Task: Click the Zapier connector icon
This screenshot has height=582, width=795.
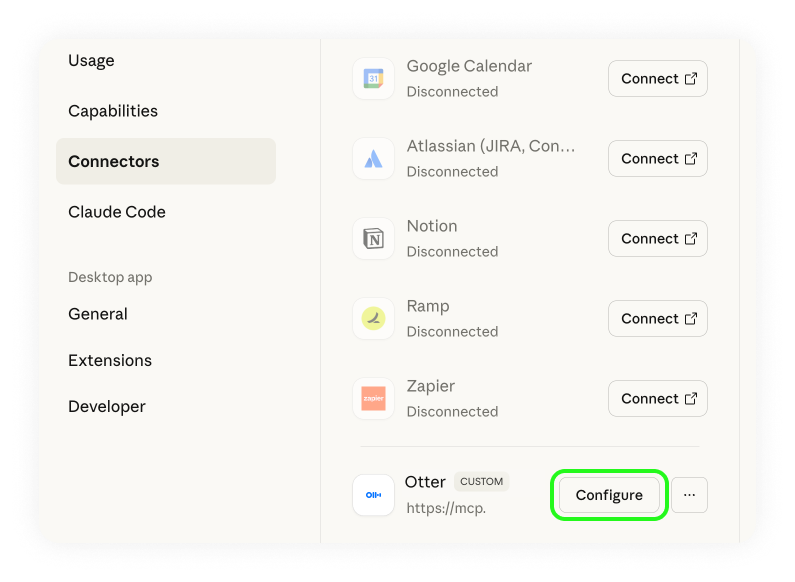Action: pyautogui.click(x=373, y=399)
